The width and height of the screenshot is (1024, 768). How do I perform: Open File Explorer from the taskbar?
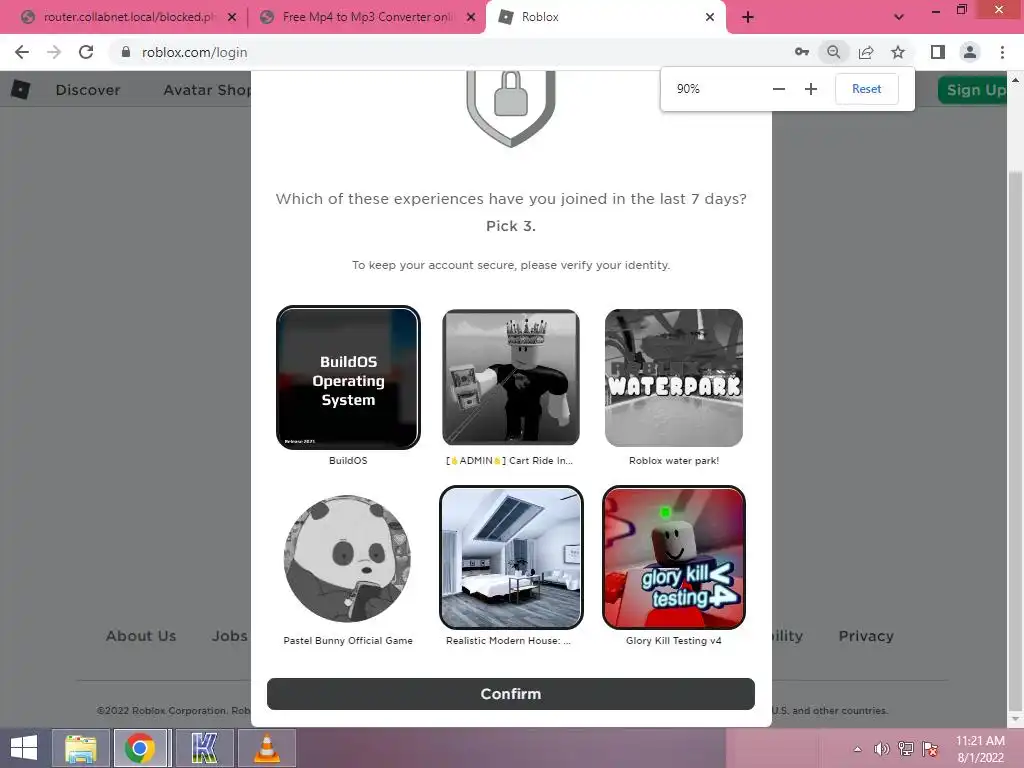pos(80,748)
